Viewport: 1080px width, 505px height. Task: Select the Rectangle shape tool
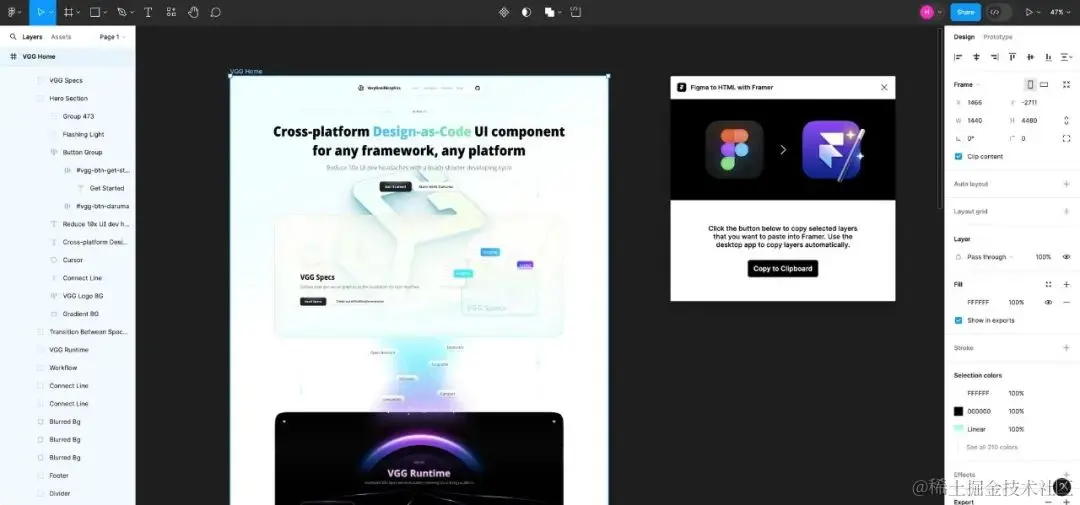pyautogui.click(x=95, y=12)
